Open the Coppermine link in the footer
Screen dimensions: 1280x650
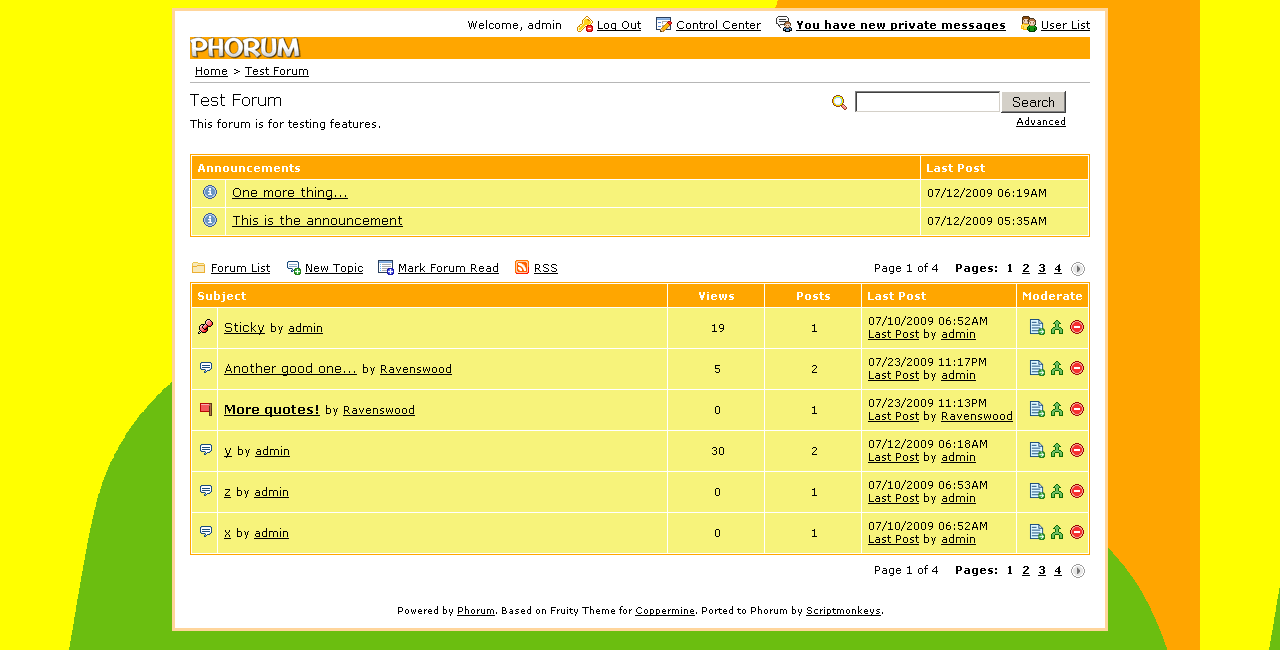pyautogui.click(x=665, y=610)
